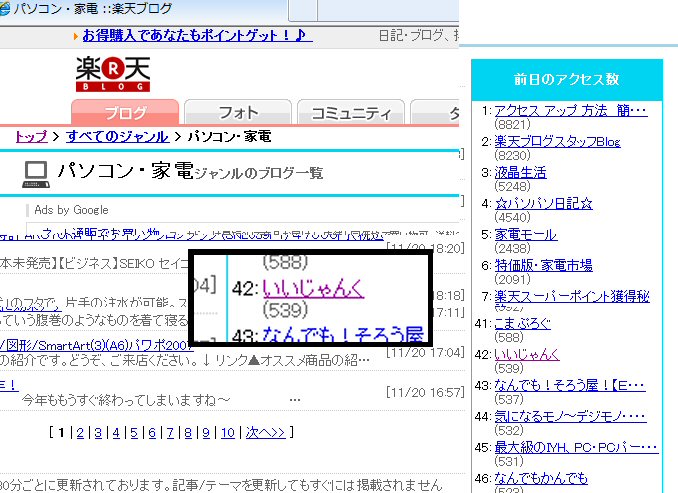Viewport: 678px width, 493px height.
Task: Click the Ads by Google label
Action: click(71, 210)
